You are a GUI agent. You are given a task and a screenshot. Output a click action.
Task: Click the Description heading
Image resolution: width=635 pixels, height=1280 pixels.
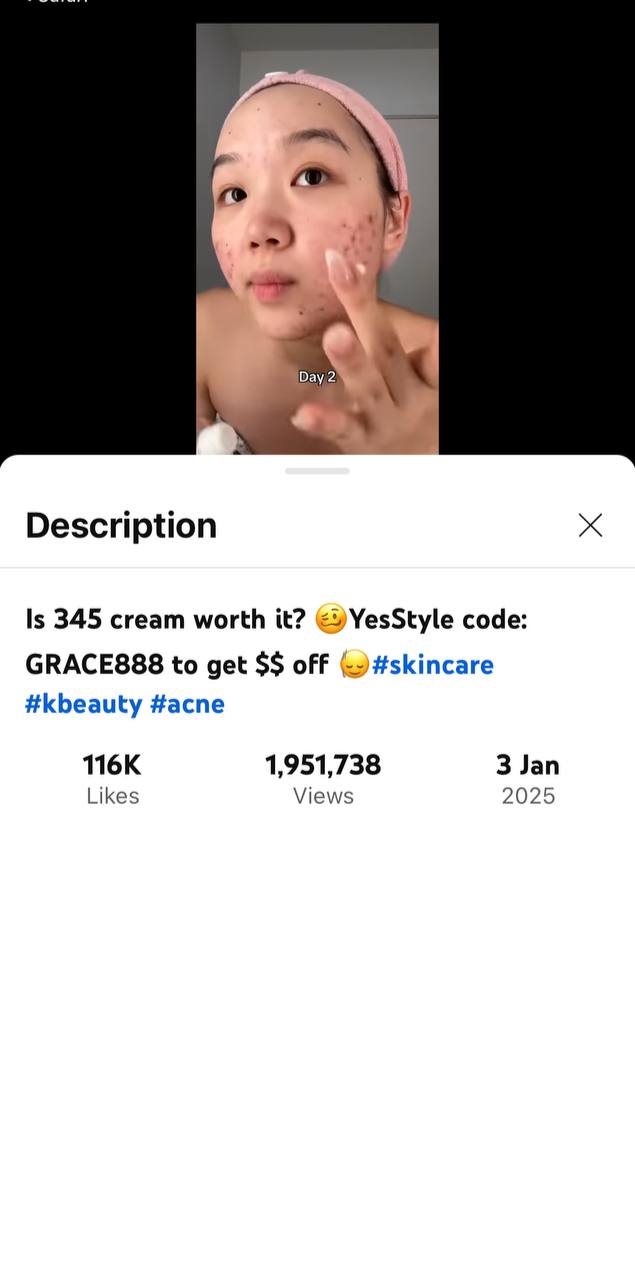(x=121, y=525)
